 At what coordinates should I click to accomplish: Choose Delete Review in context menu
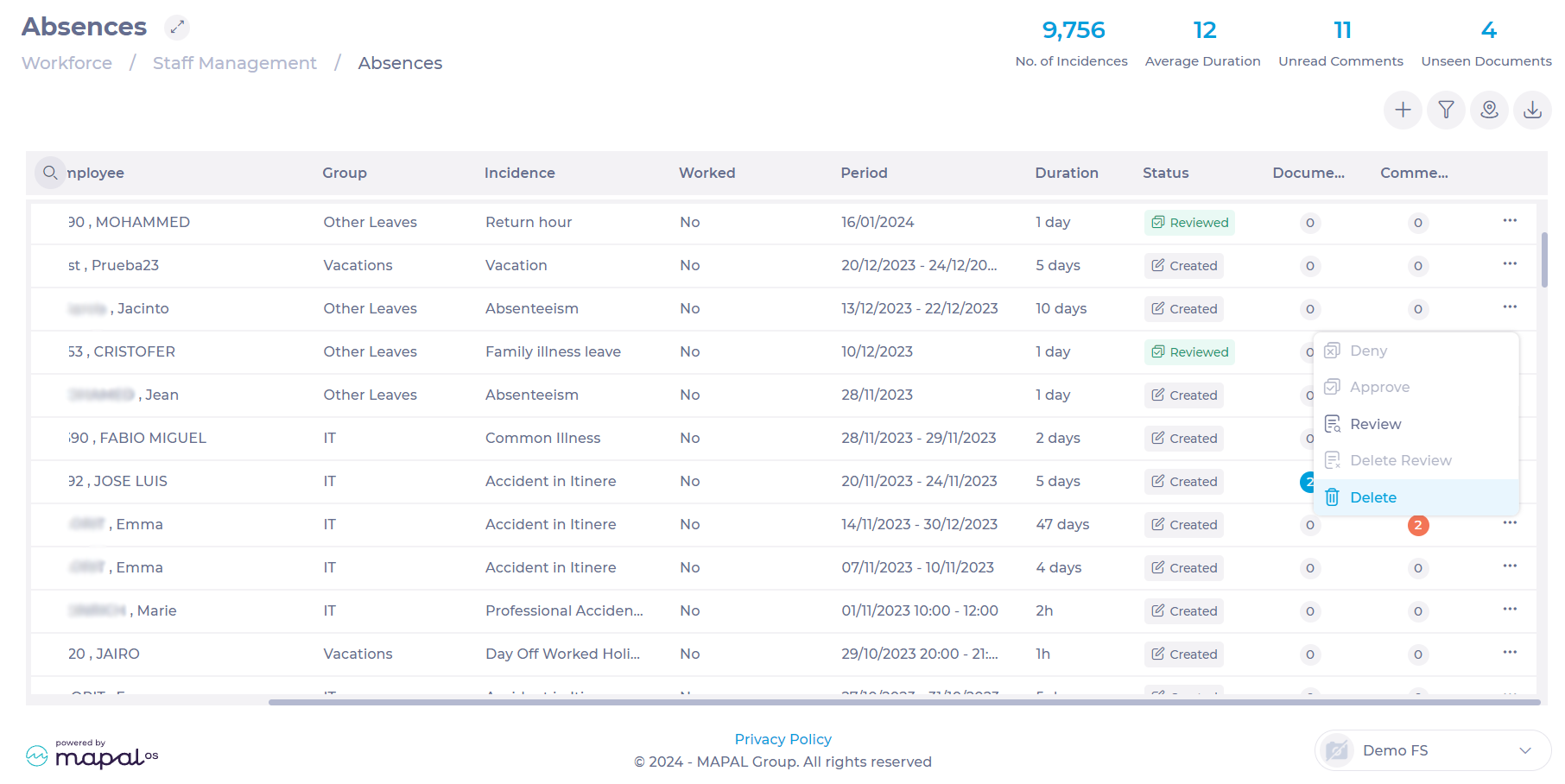1416,460
